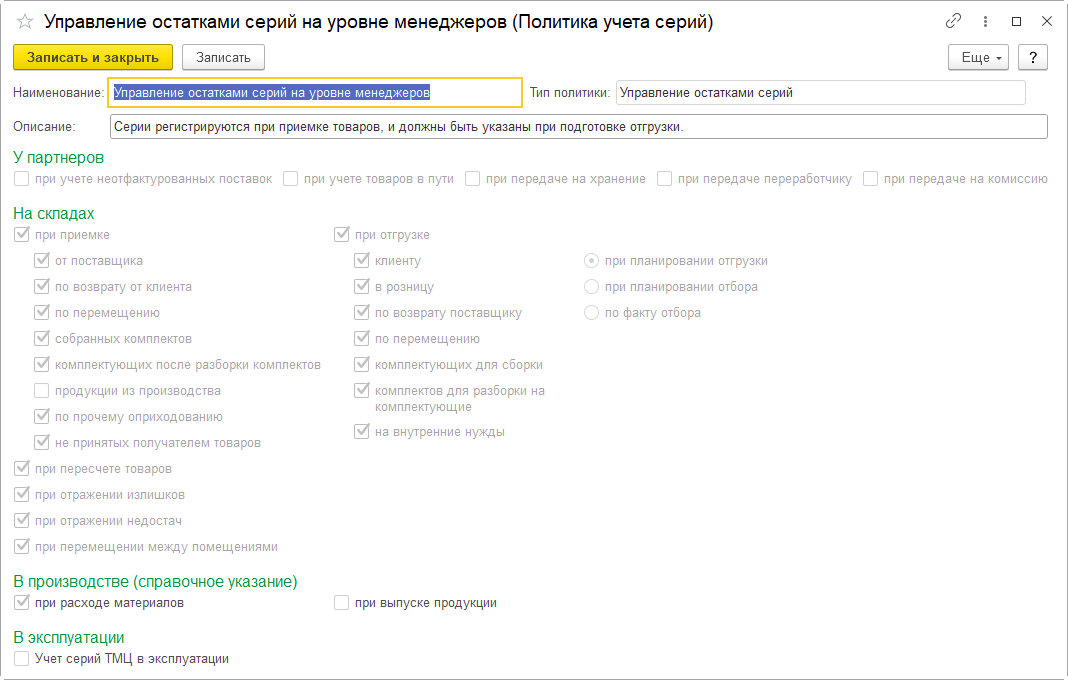The width and height of the screenshot is (1068, 680).
Task: Toggle 'при расходе материалов' checkbox
Action: click(22, 602)
